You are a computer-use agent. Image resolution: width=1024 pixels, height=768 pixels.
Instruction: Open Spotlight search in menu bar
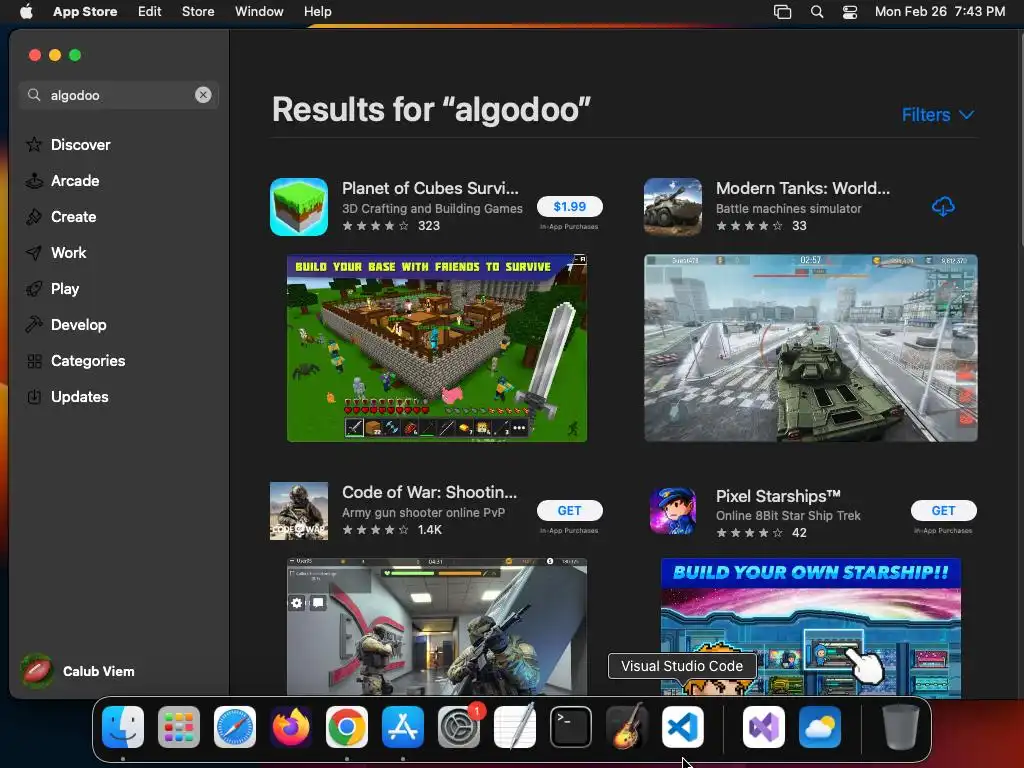[816, 12]
